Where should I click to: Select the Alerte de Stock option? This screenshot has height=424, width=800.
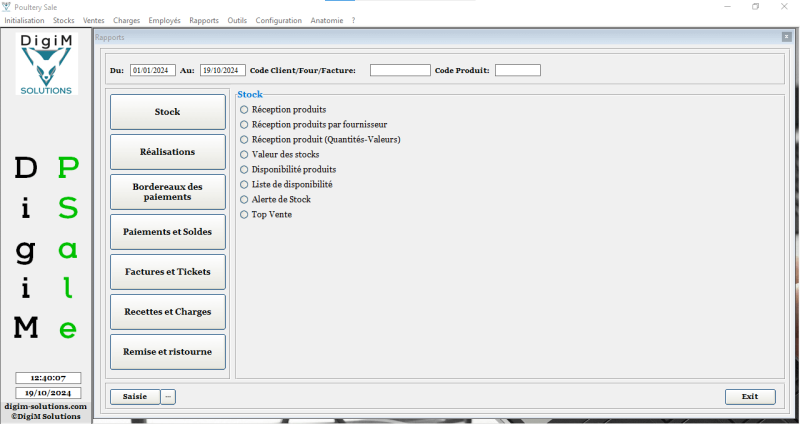click(245, 200)
